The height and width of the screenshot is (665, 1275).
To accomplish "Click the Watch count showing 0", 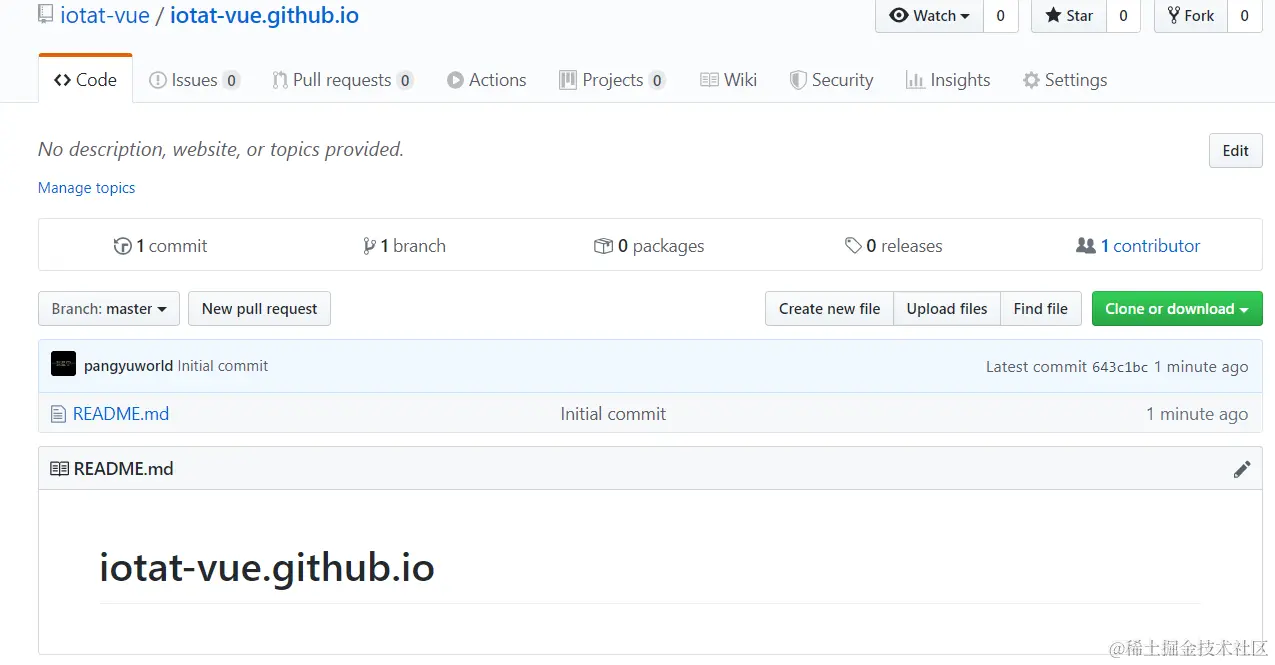I will click(x=1001, y=15).
